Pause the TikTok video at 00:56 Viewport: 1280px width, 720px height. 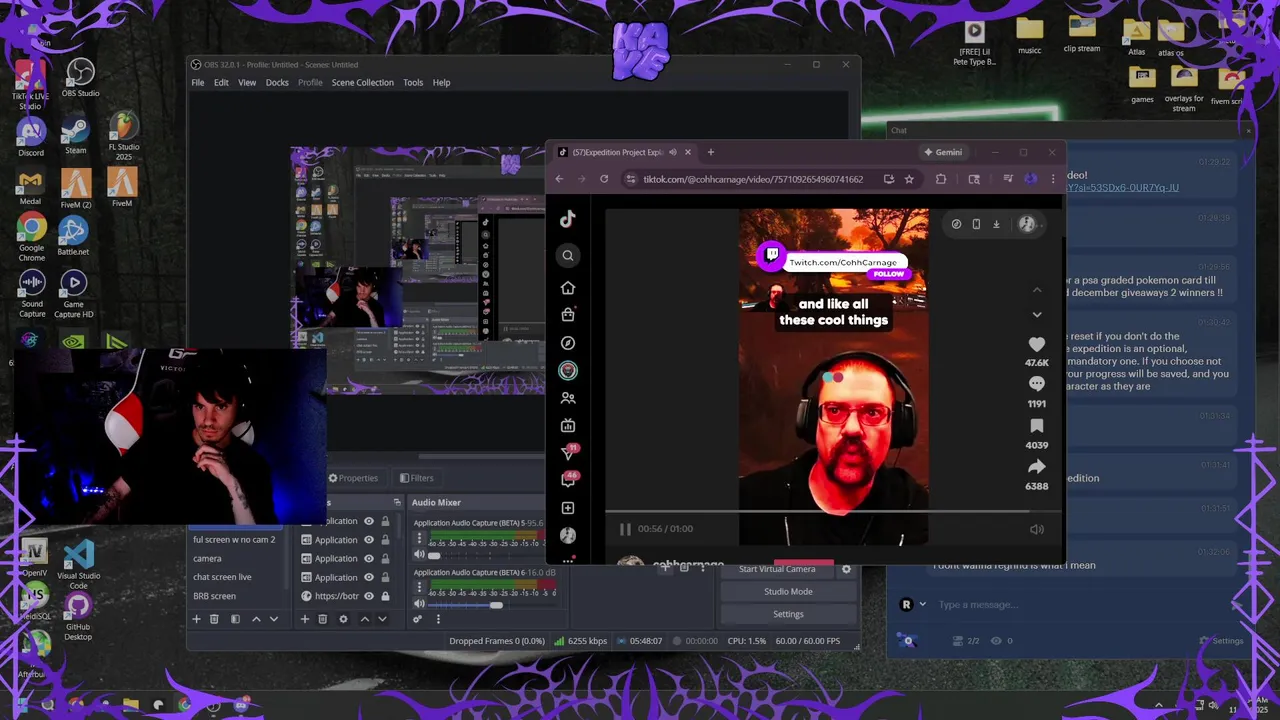[x=625, y=529]
